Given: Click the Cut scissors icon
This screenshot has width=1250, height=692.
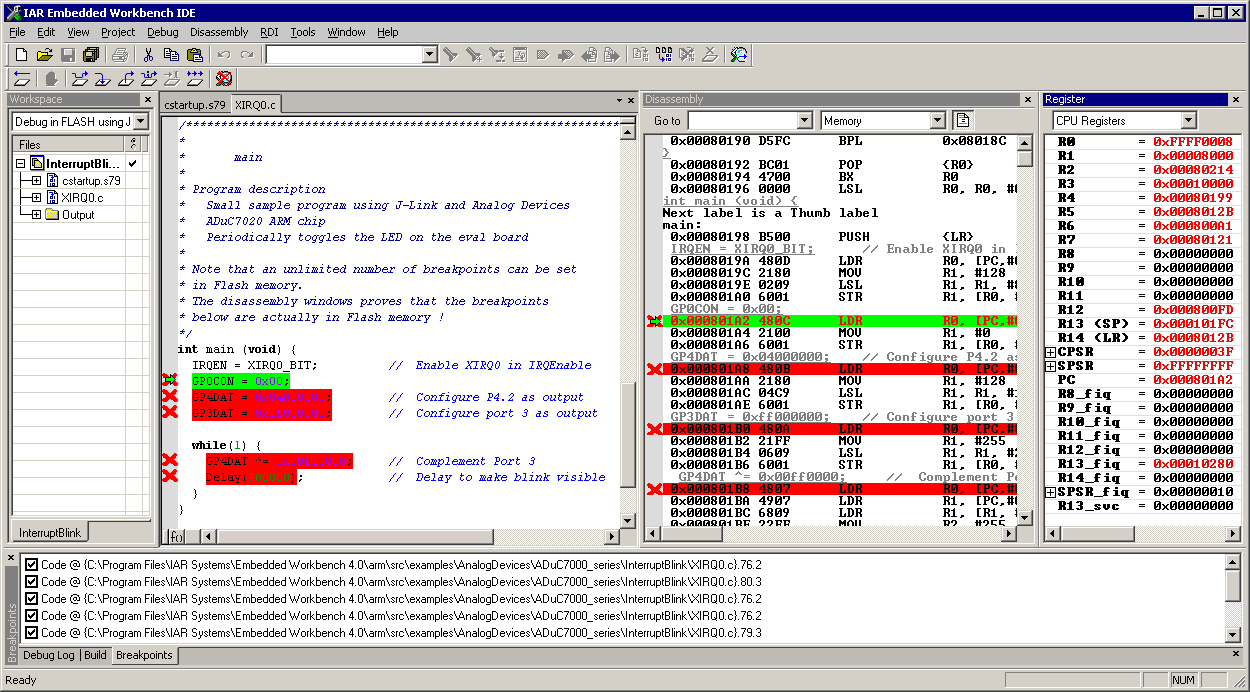Looking at the screenshot, I should pos(148,54).
